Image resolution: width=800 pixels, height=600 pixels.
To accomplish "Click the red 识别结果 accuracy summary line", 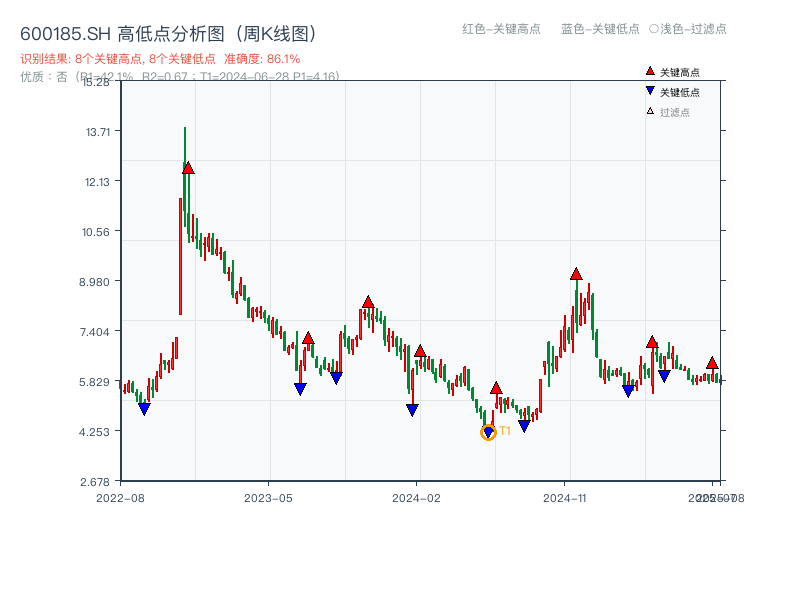I will (x=160, y=59).
